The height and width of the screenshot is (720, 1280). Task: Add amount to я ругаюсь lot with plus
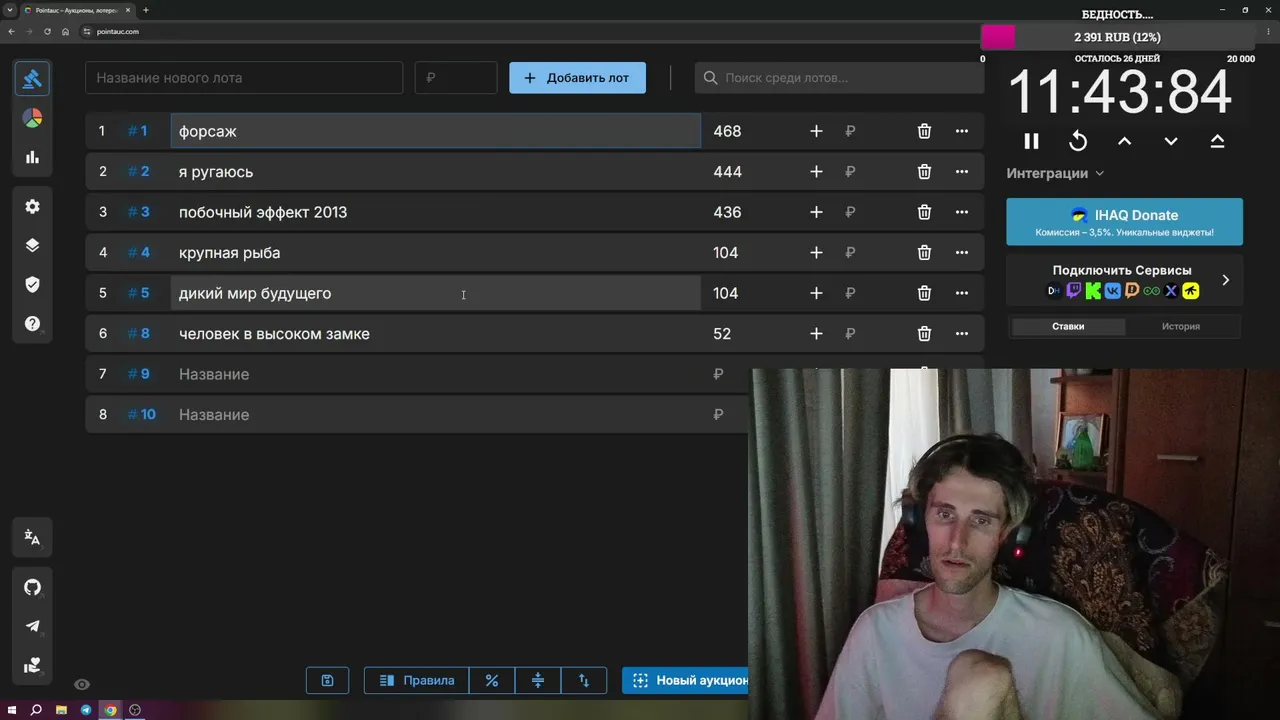[816, 172]
